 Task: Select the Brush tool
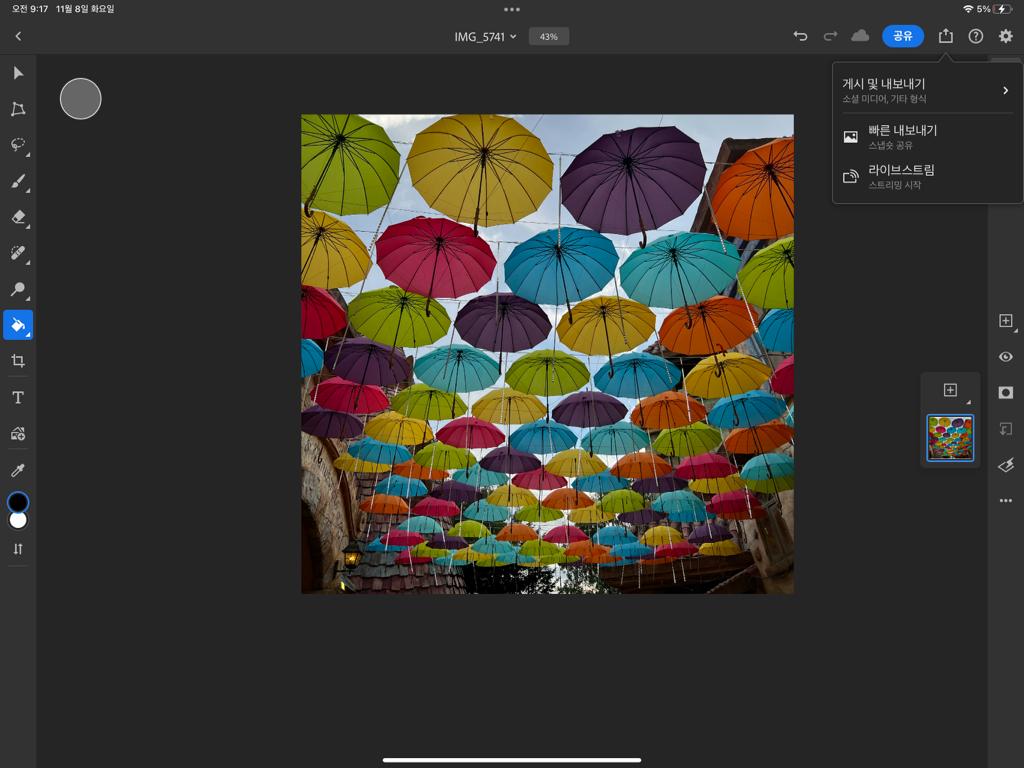click(18, 181)
